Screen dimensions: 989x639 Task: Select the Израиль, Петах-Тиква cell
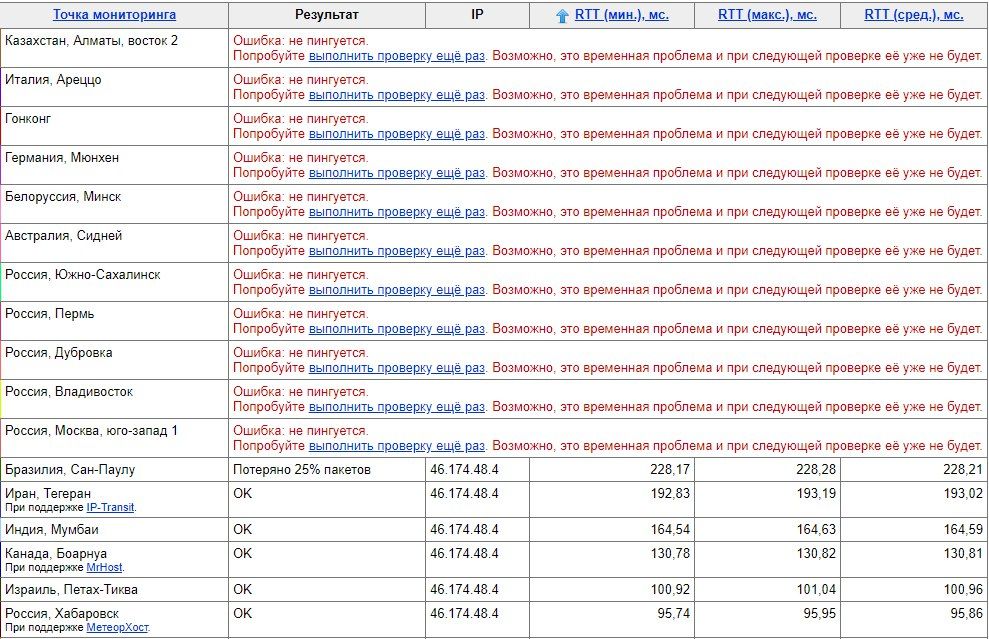click(114, 590)
